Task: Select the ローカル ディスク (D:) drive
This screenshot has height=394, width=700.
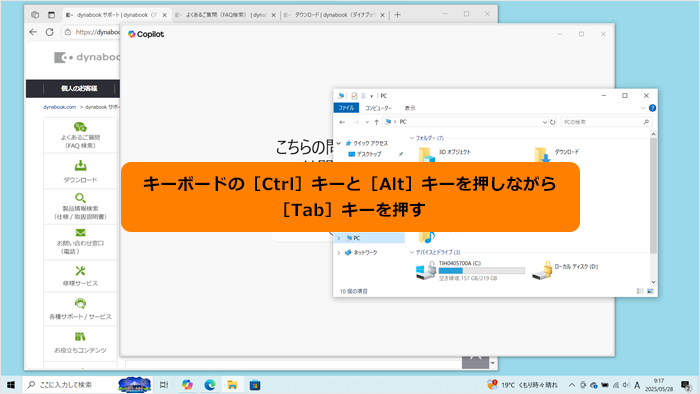Action: point(566,270)
